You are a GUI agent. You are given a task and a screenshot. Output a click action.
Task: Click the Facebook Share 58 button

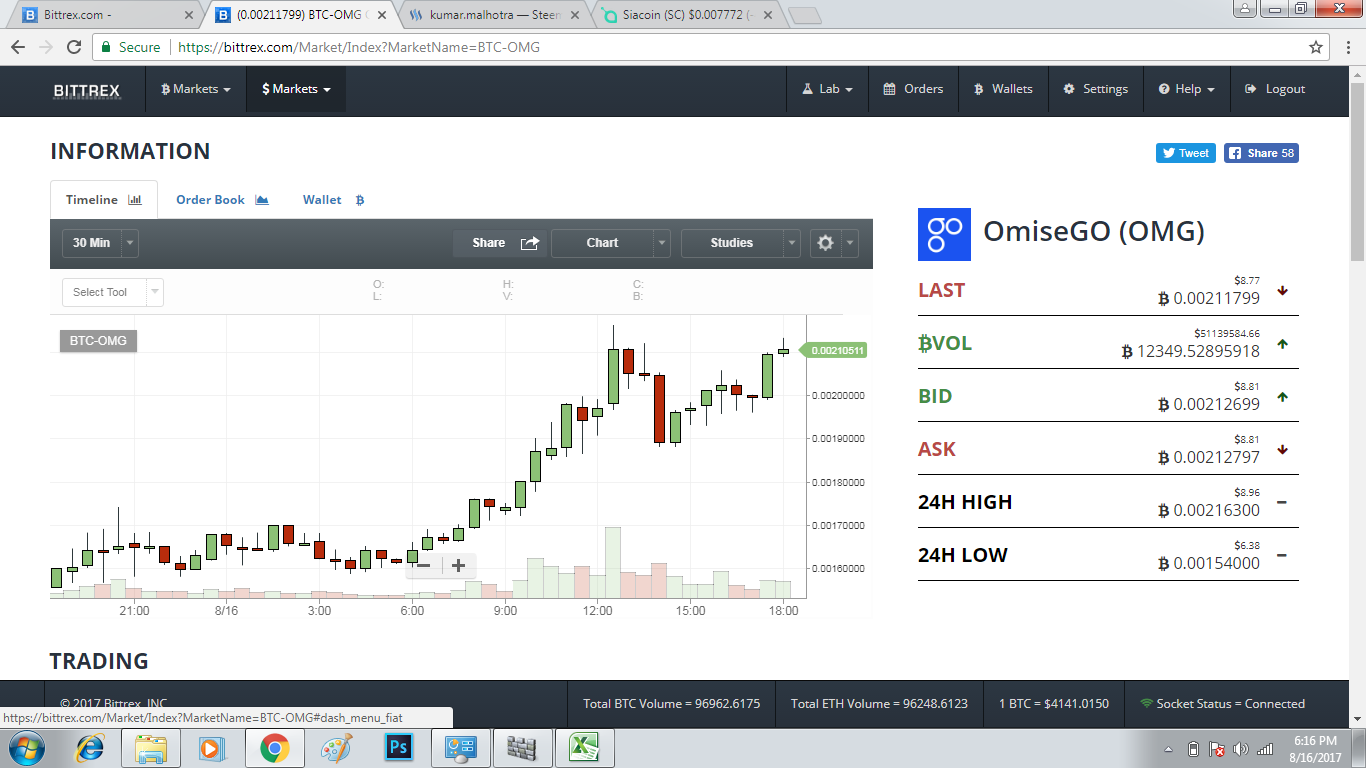pyautogui.click(x=1261, y=153)
